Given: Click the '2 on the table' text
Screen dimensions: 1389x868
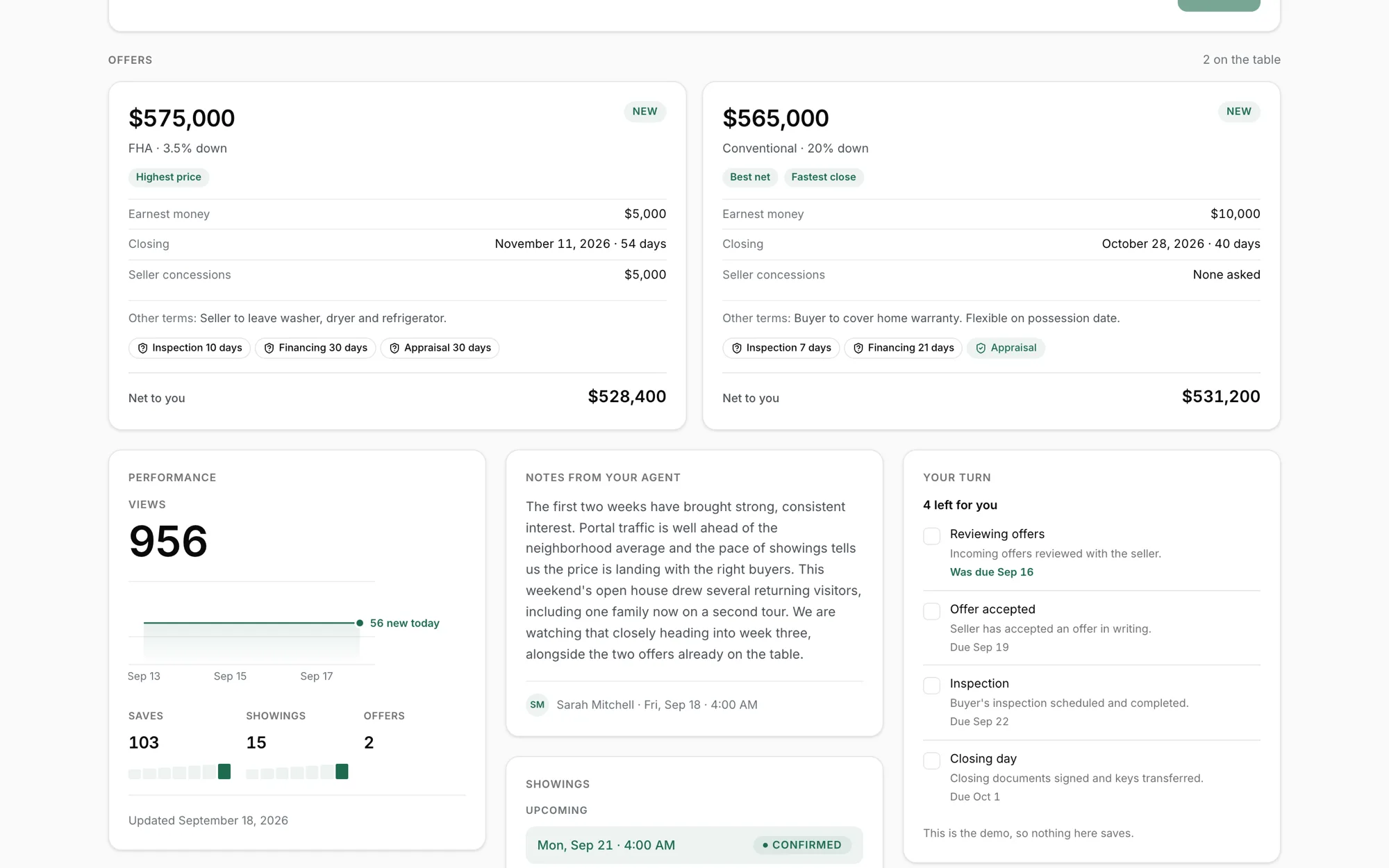Looking at the screenshot, I should point(1242,60).
